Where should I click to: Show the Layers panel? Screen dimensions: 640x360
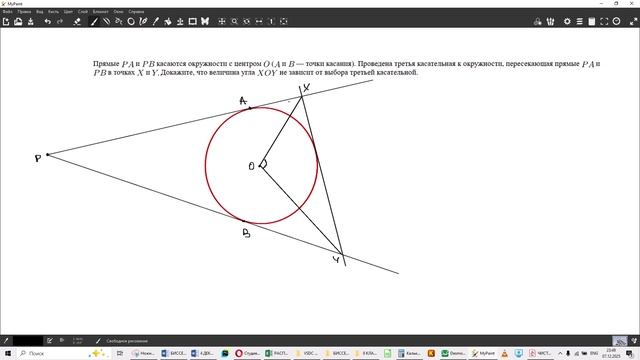[x=579, y=21]
